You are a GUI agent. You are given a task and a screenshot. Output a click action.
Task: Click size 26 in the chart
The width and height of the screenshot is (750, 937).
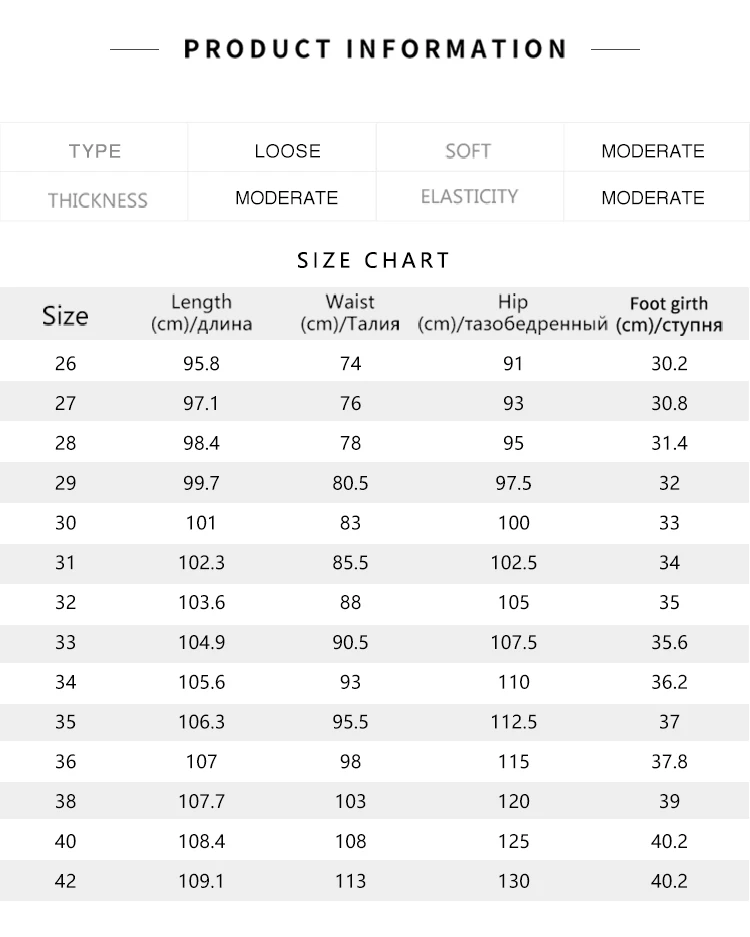[66, 363]
